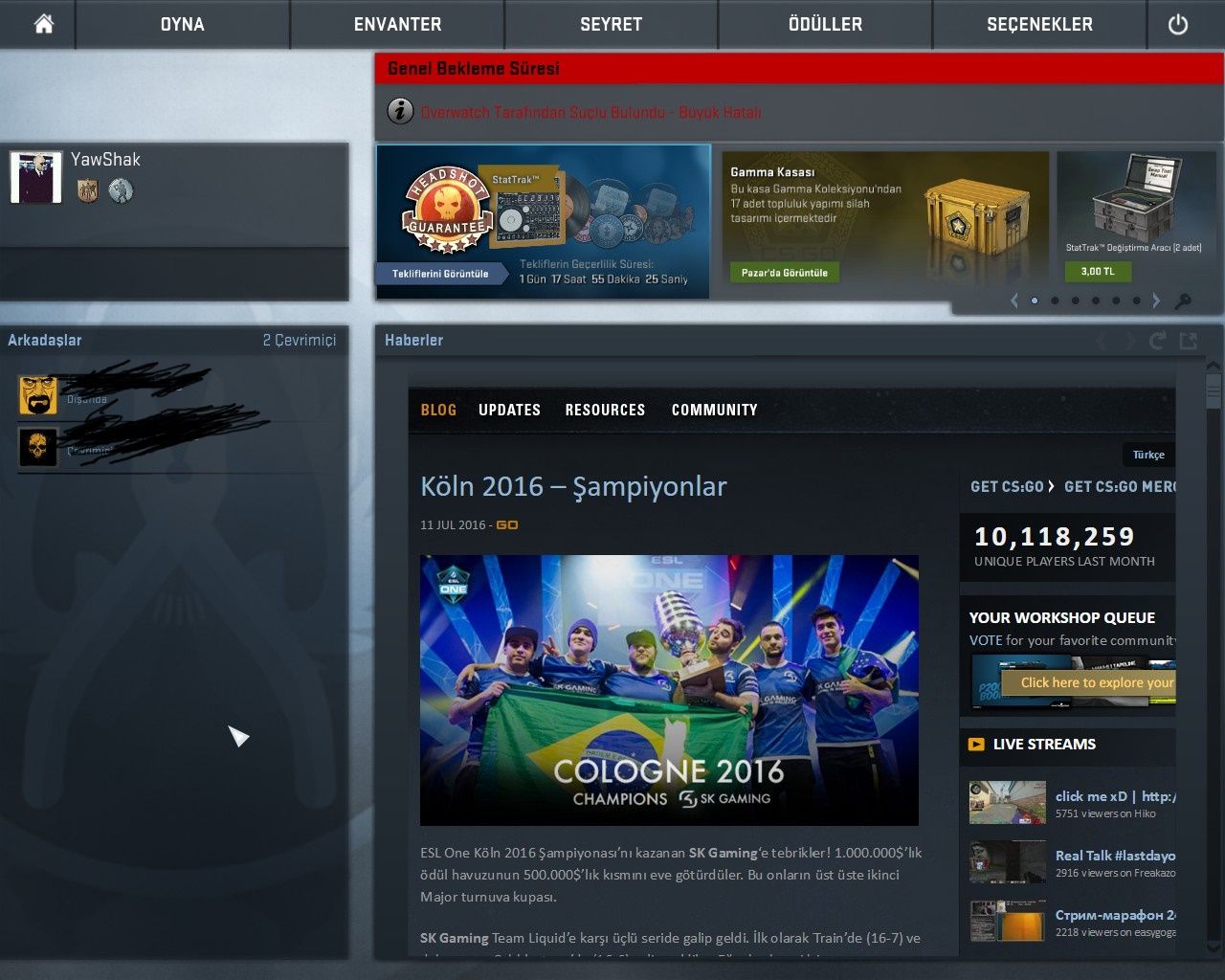The height and width of the screenshot is (980, 1225).
Task: Click the orange GO tag under the title
Action: point(507,525)
